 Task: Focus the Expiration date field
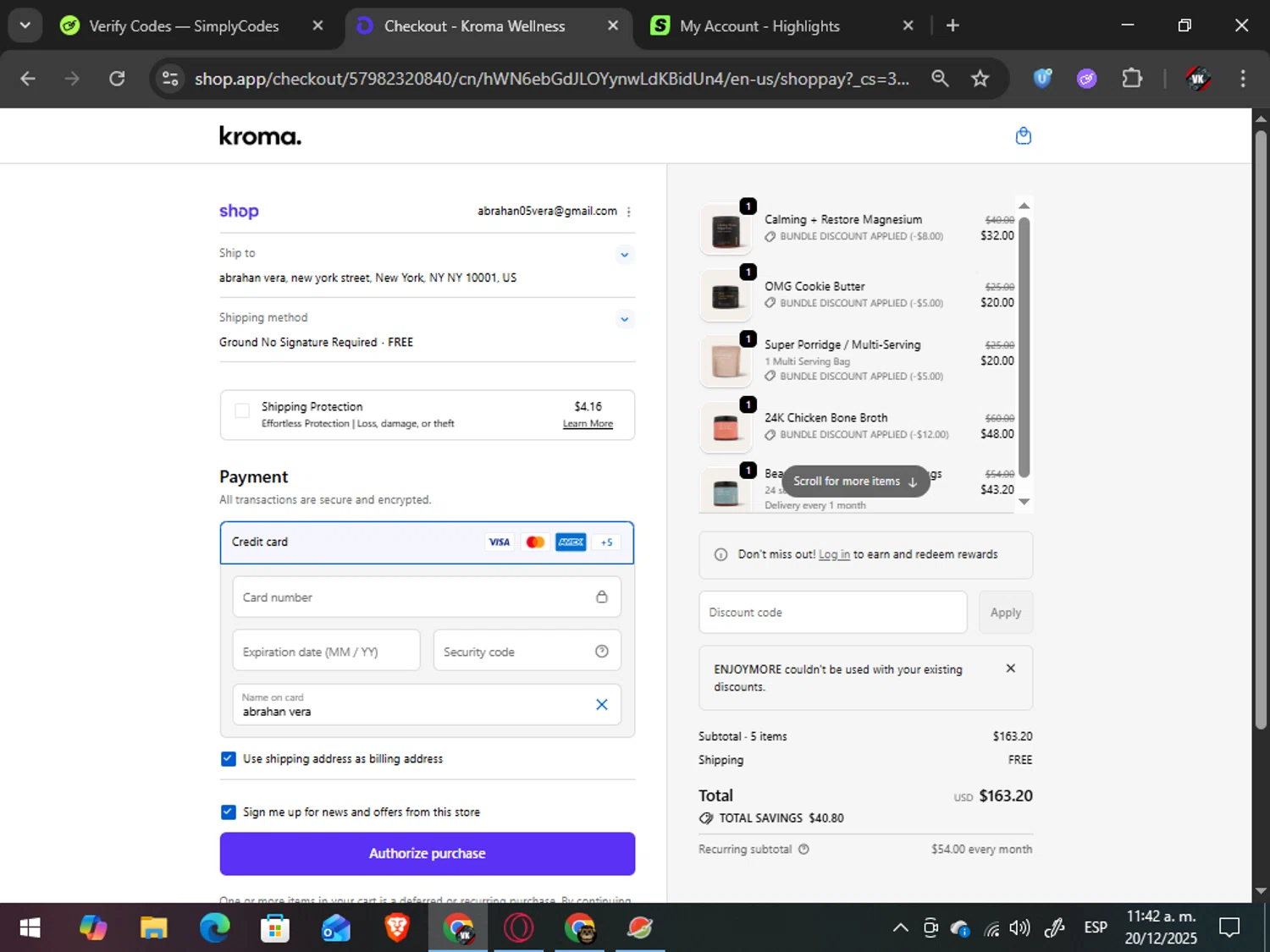coord(326,651)
